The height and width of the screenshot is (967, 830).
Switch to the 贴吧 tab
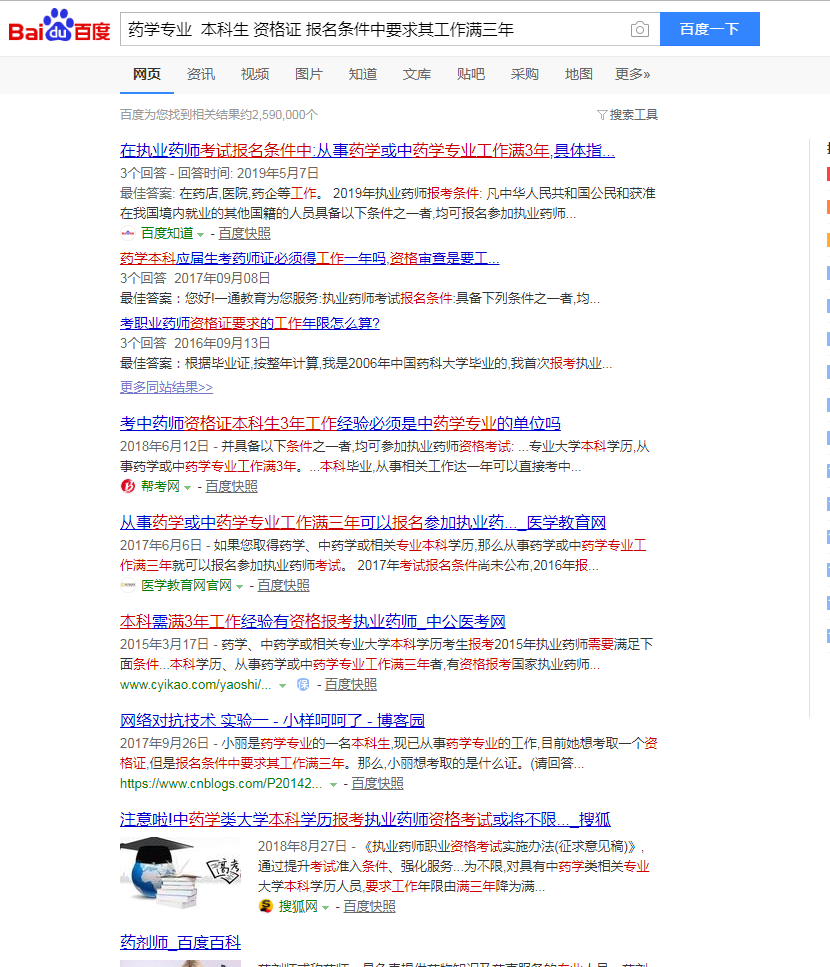point(470,74)
